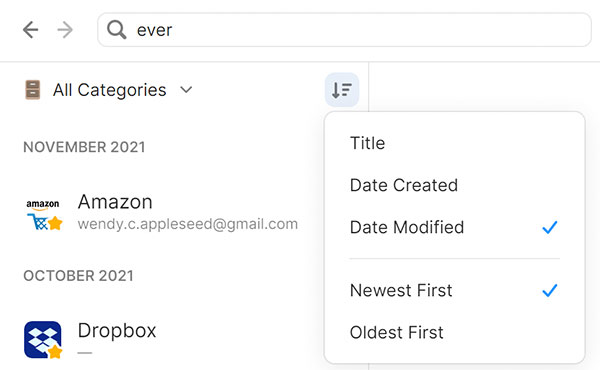This screenshot has width=600, height=370.
Task: Click the OCTOBER 2021 section header
Action: pos(78,276)
